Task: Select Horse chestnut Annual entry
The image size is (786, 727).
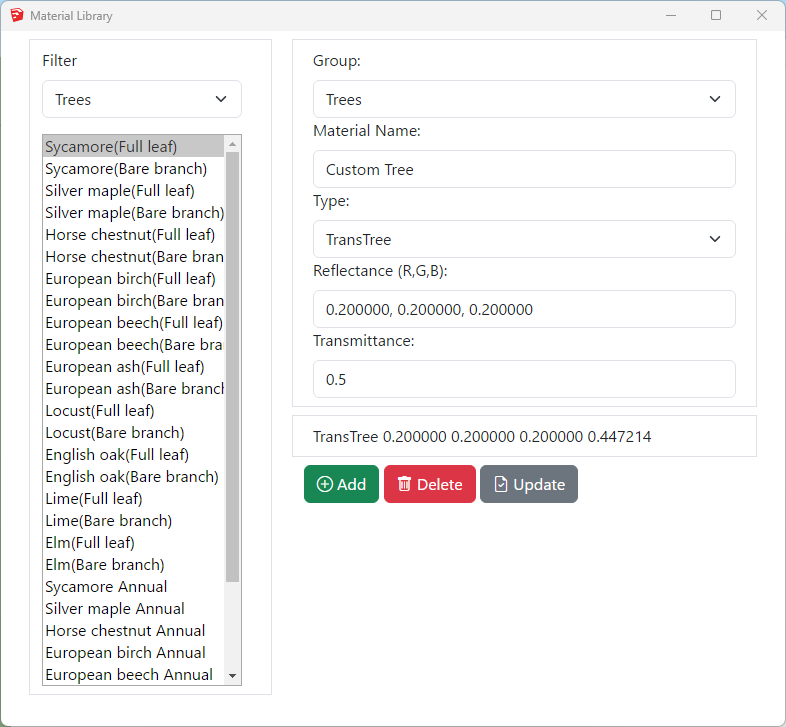Action: click(125, 630)
